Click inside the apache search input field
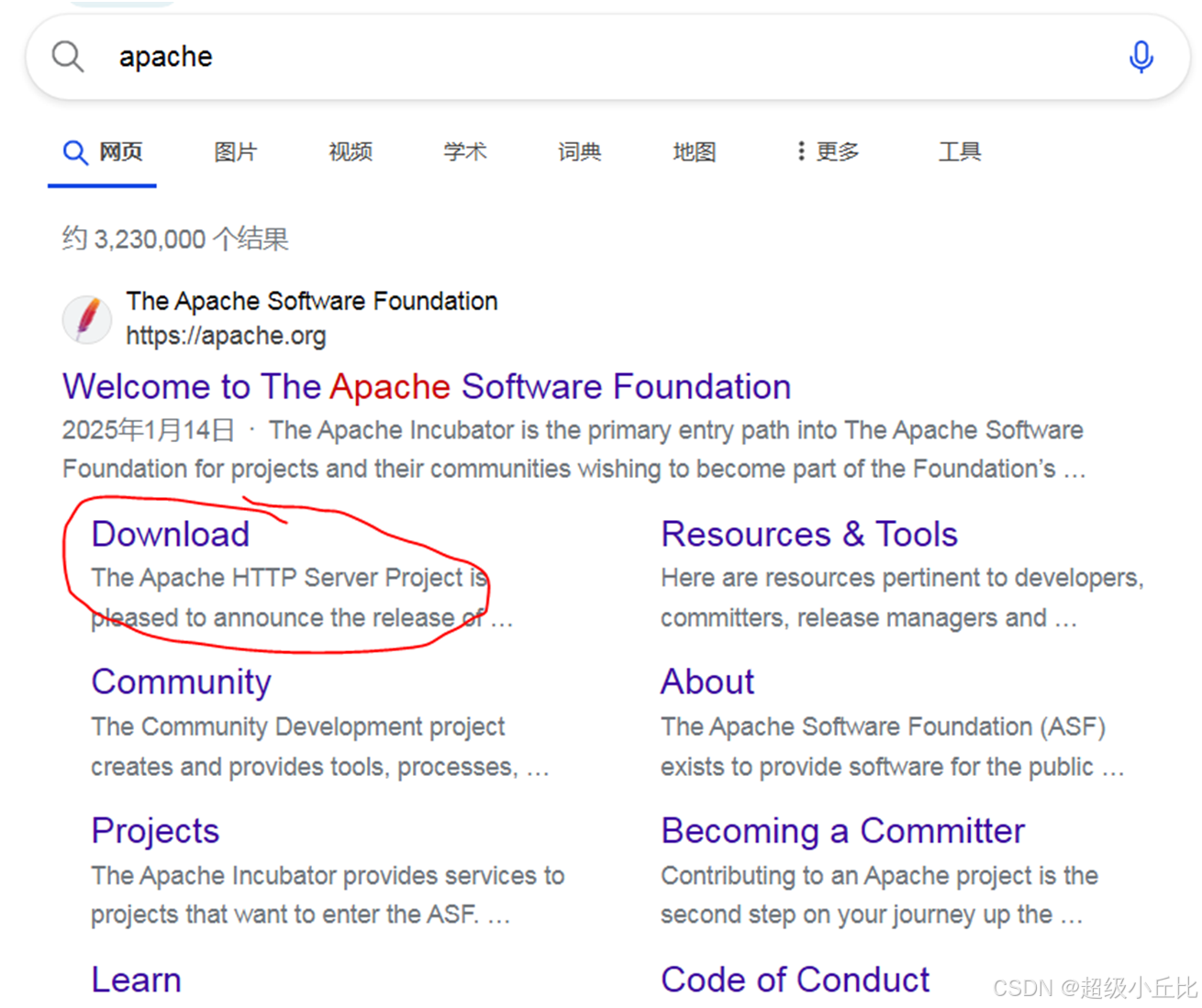1202x1008 pixels. click(x=367, y=56)
